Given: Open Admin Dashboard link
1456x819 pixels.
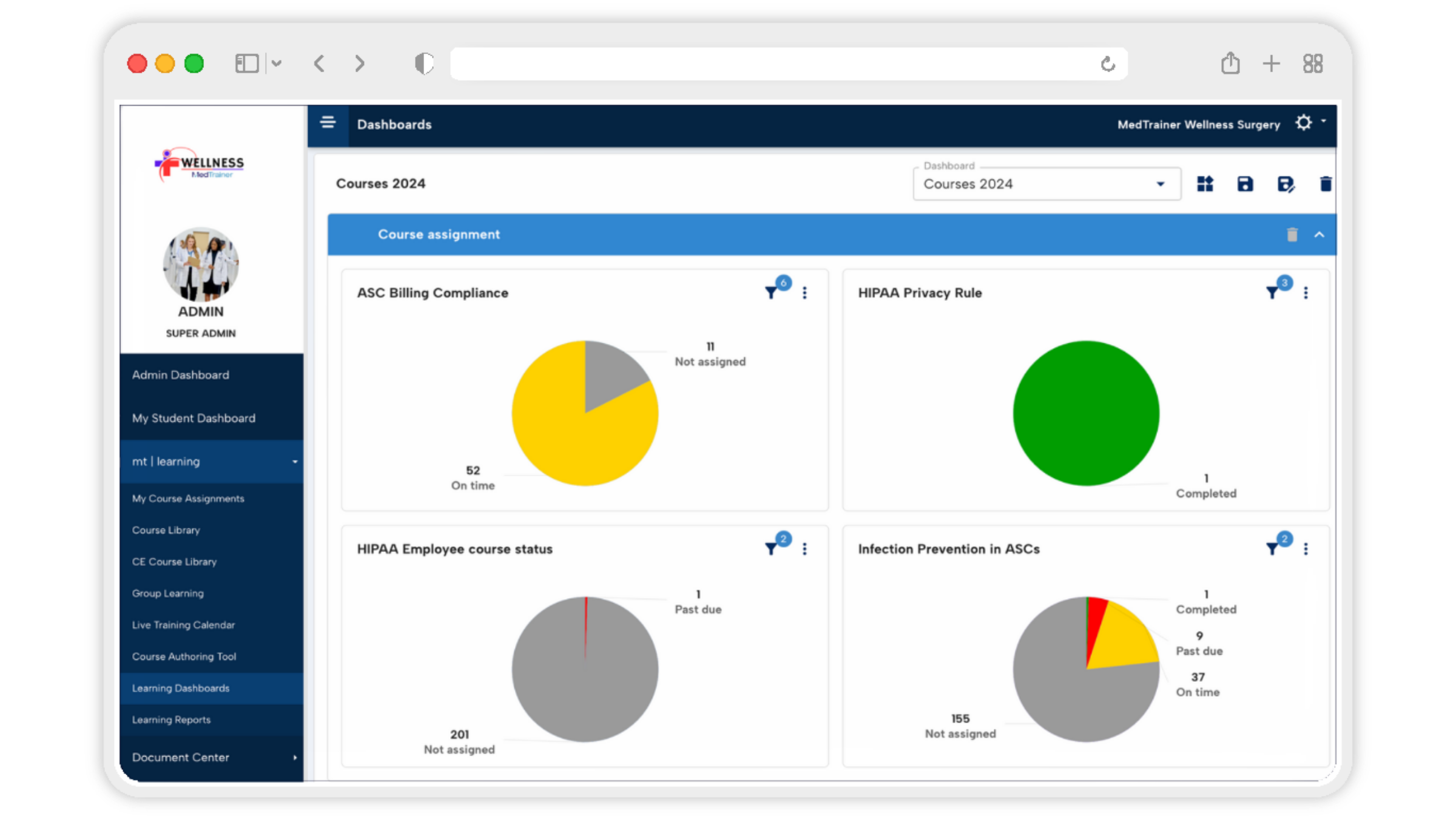Looking at the screenshot, I should [180, 375].
